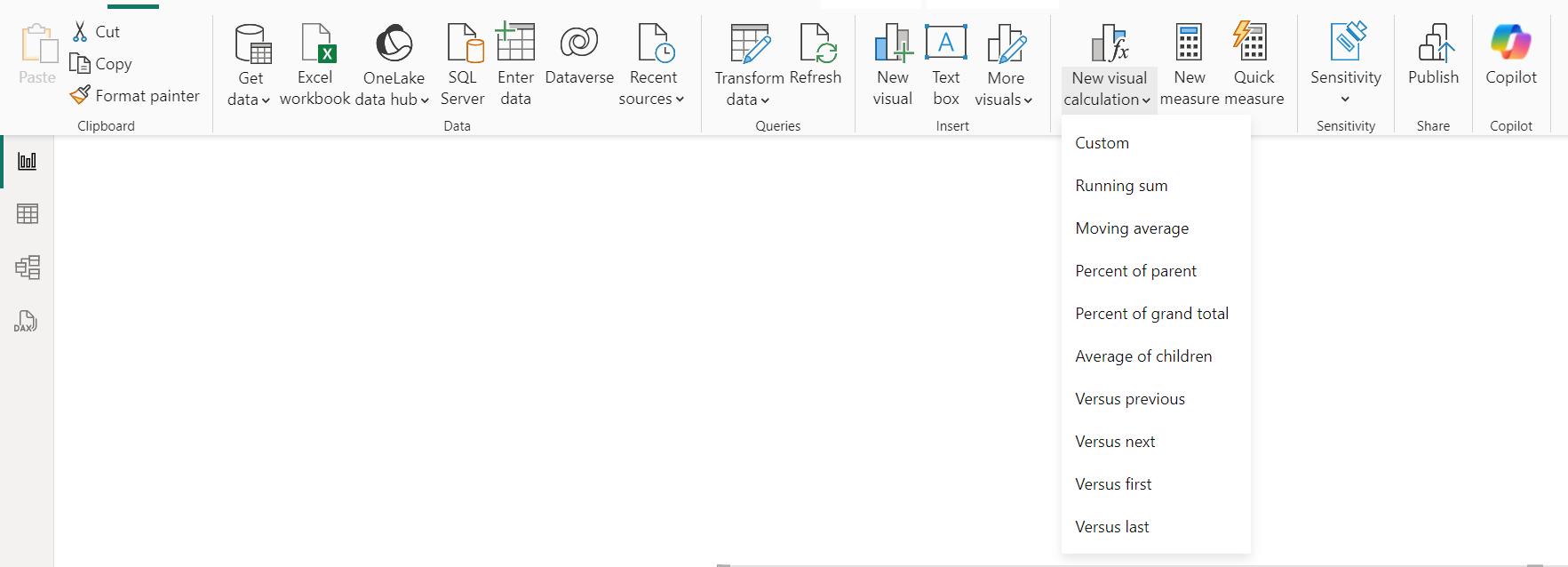Select Versus next calculation
This screenshot has height=567, width=1568.
click(x=1156, y=442)
